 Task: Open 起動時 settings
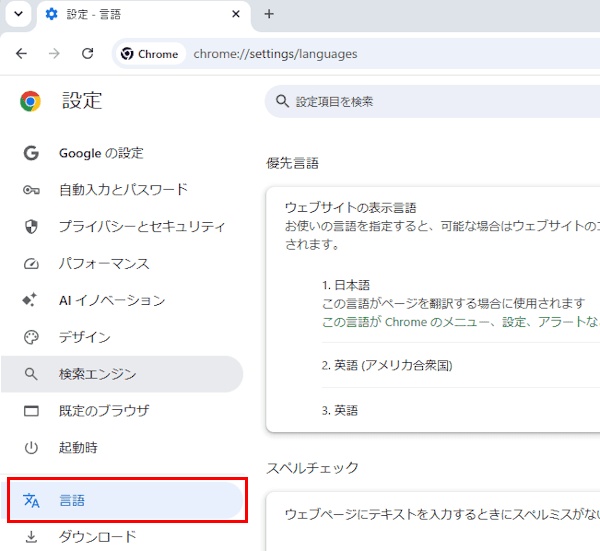point(122,447)
